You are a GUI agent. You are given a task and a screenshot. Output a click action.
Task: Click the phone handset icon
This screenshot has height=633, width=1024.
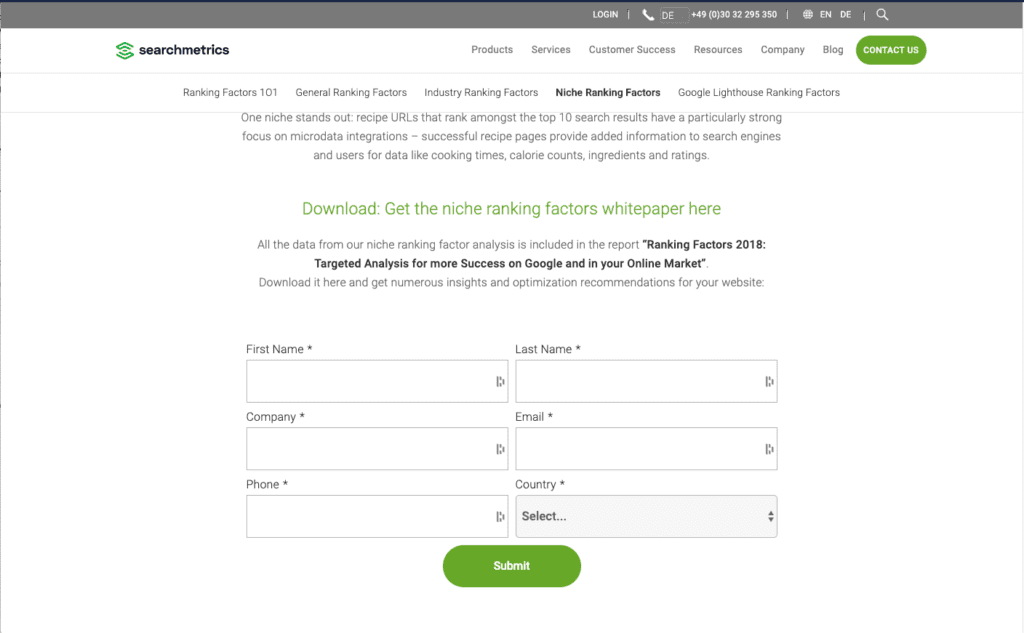click(648, 14)
